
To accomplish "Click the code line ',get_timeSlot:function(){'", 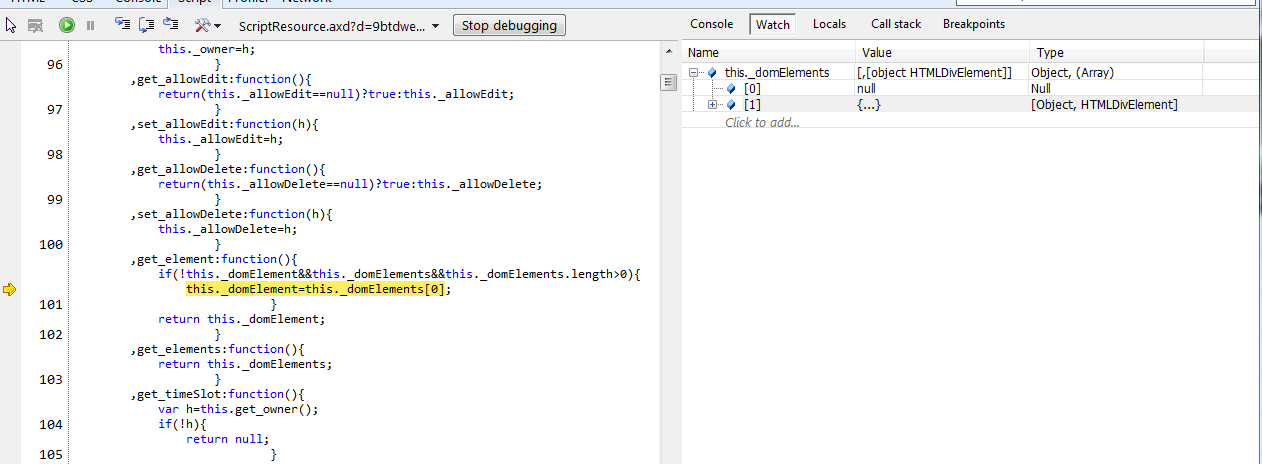I will click(x=217, y=394).
